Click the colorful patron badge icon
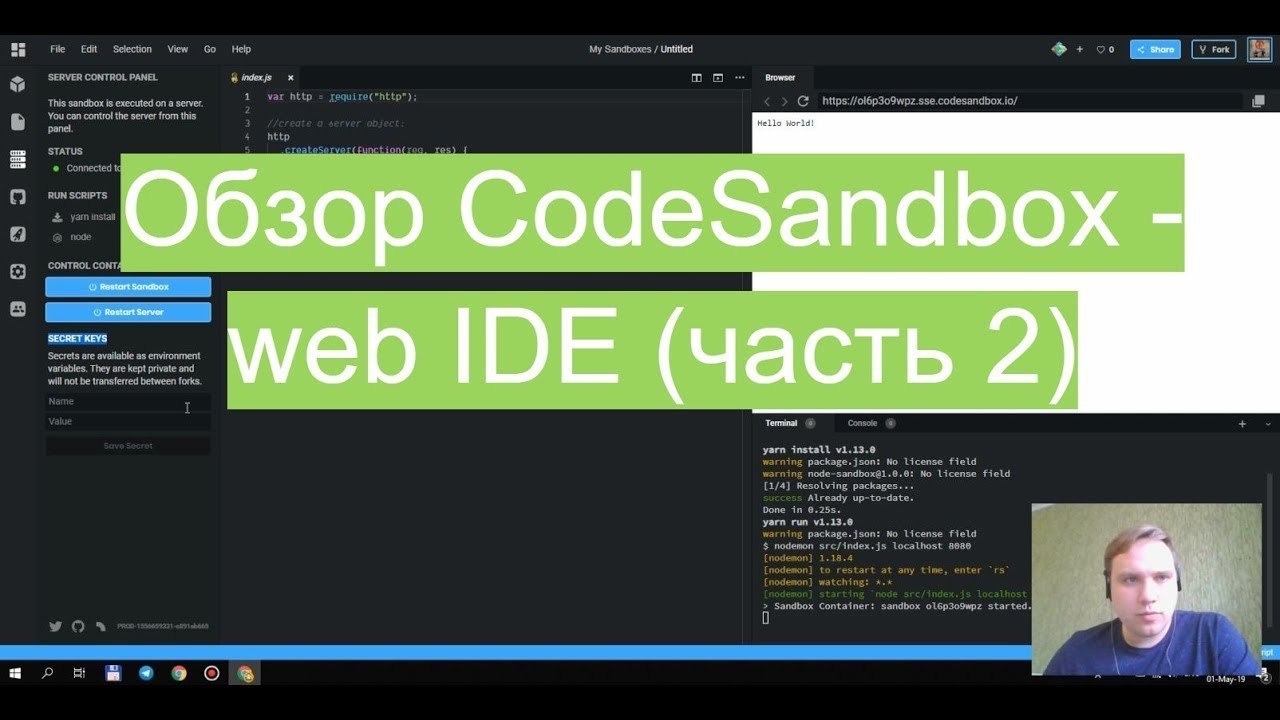Viewport: 1280px width, 720px height. pos(1059,49)
